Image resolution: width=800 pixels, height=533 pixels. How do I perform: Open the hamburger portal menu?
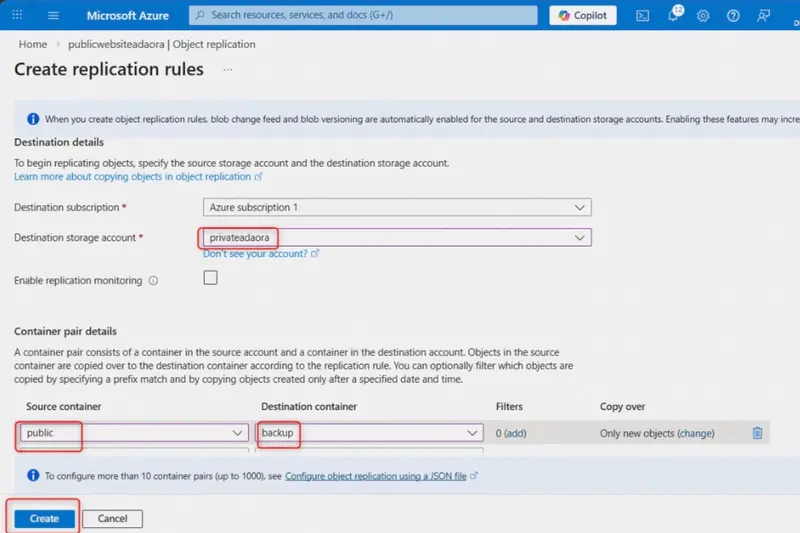click(x=53, y=15)
